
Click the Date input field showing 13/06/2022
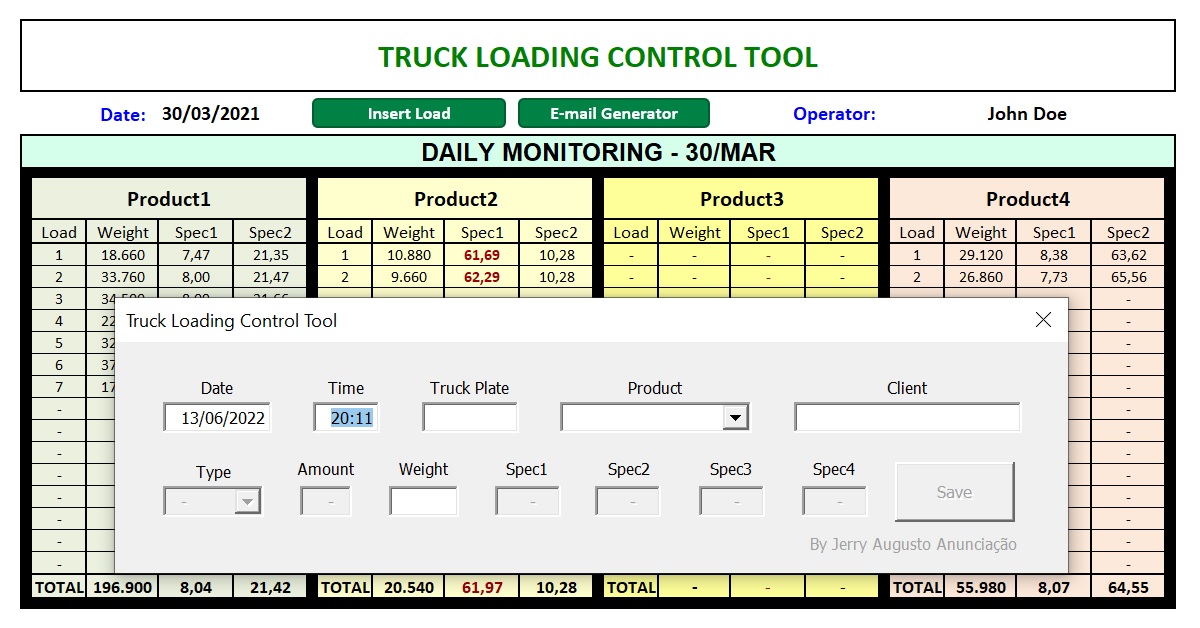pyautogui.click(x=217, y=417)
